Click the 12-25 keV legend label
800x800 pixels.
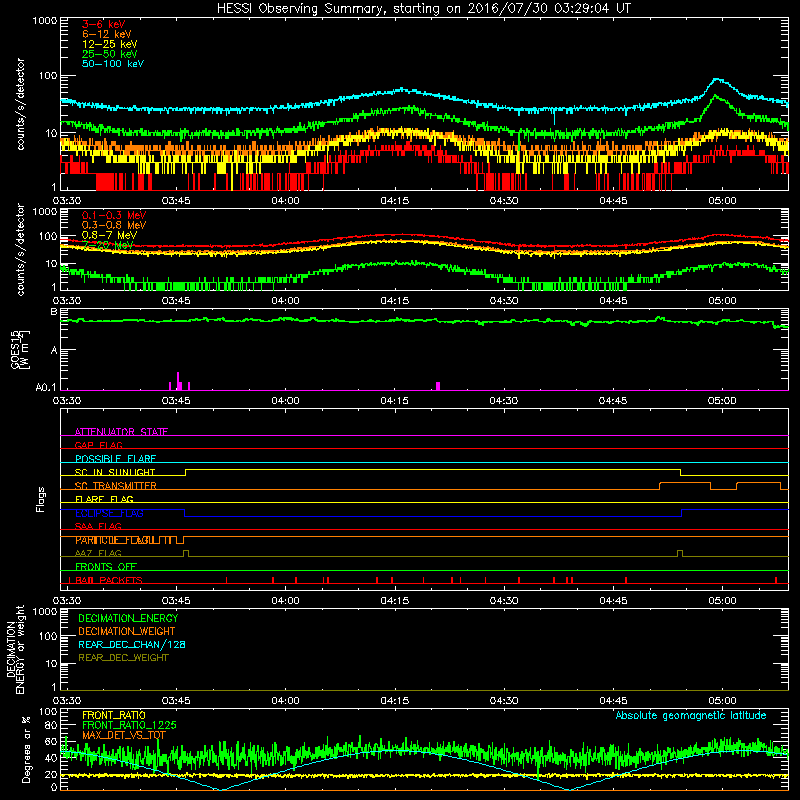(110, 44)
